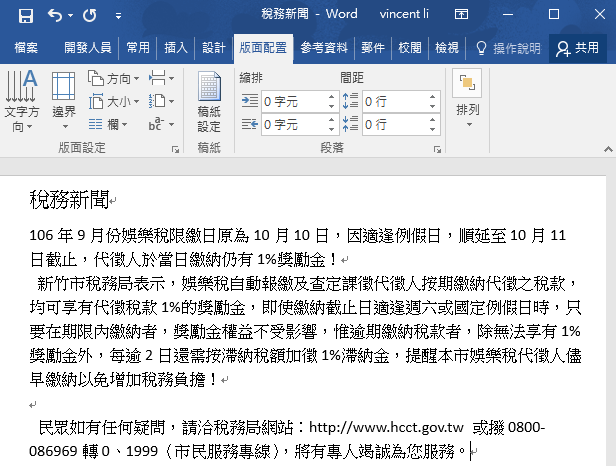The image size is (616, 466).
Task: Collapse the ribbon with the arrow
Action: pos(608,149)
